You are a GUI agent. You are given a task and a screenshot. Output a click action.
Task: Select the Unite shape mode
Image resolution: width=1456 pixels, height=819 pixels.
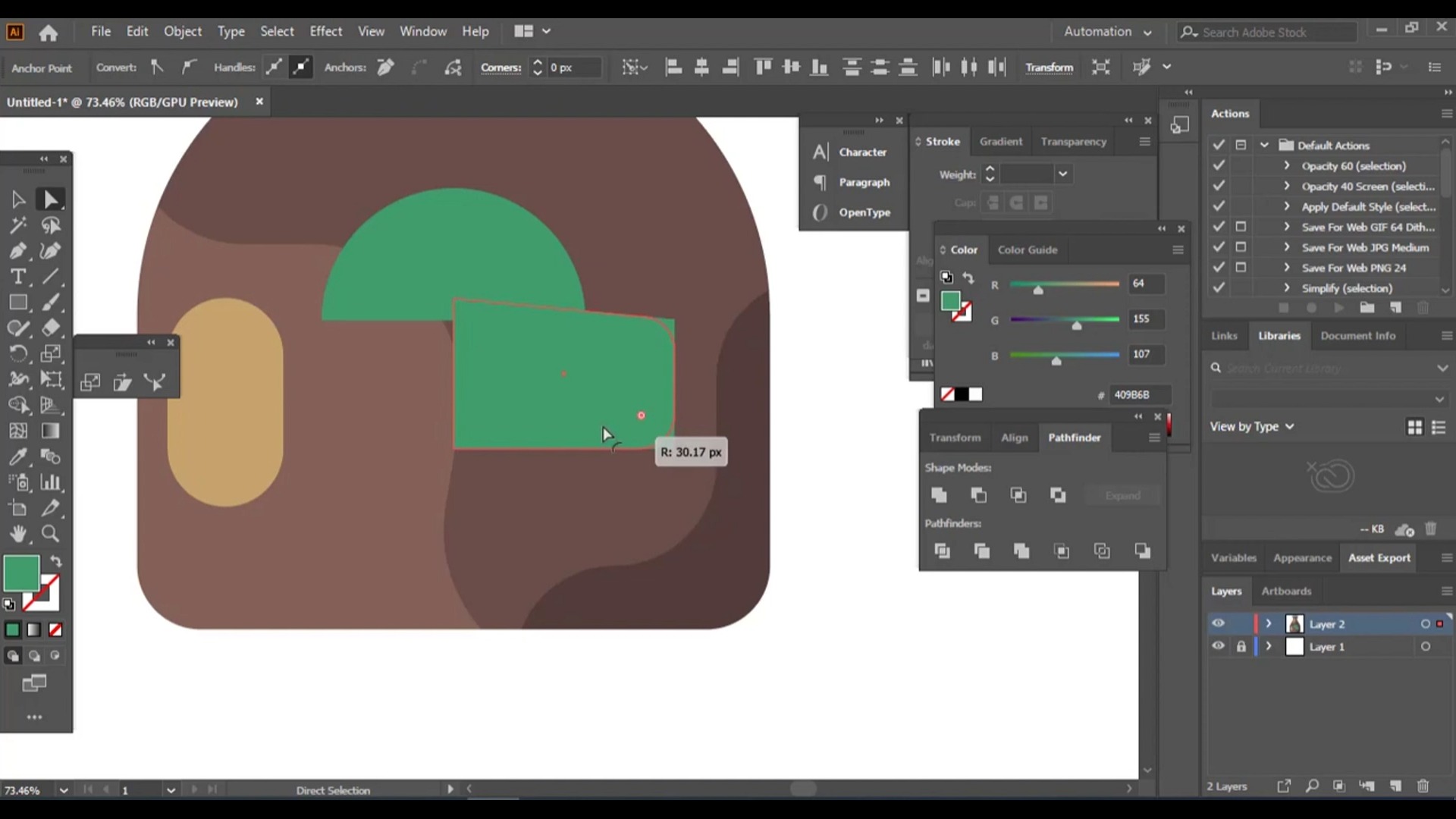coord(939,494)
